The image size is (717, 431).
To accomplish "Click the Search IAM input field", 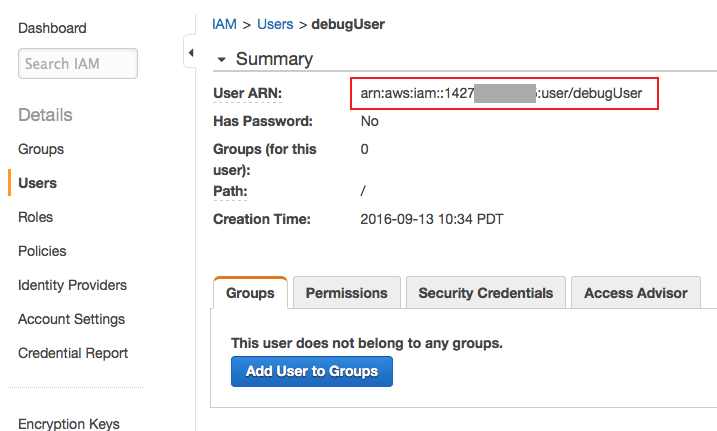I will click(x=78, y=64).
